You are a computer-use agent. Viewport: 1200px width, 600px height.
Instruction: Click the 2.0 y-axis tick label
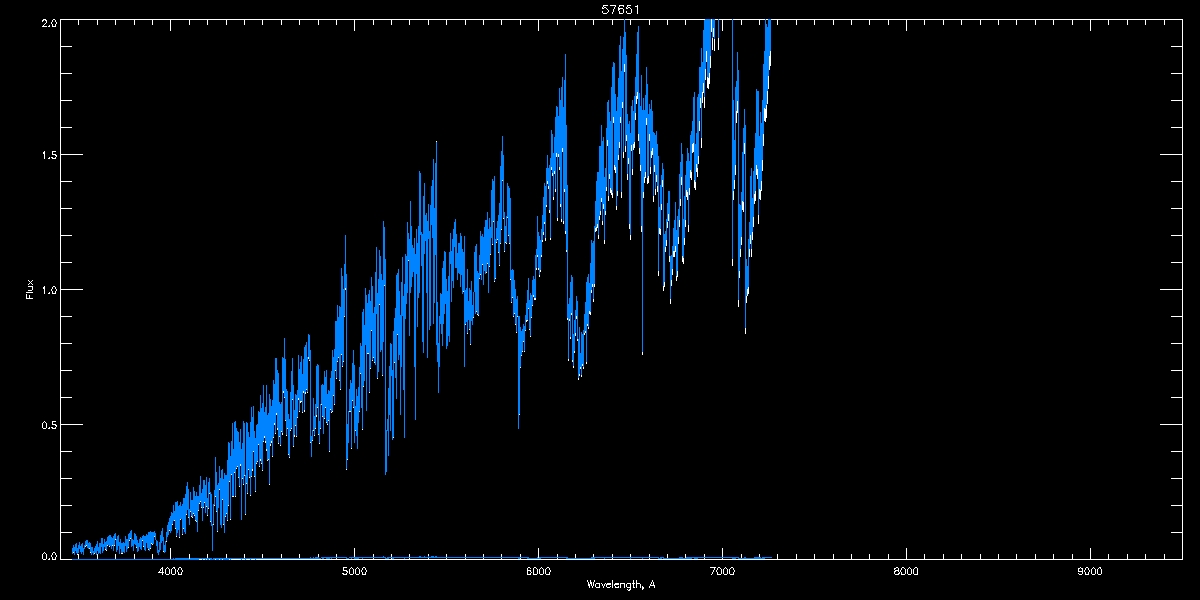click(47, 21)
